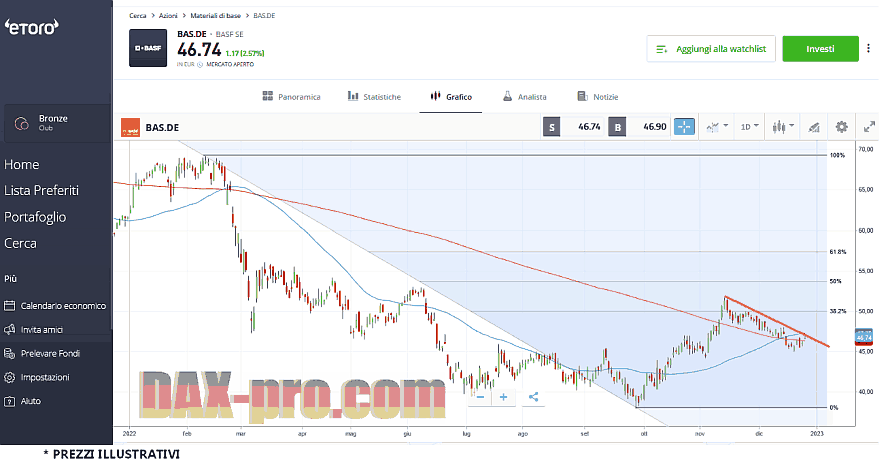Click the 61.8% Fibonacci level label

click(x=838, y=252)
